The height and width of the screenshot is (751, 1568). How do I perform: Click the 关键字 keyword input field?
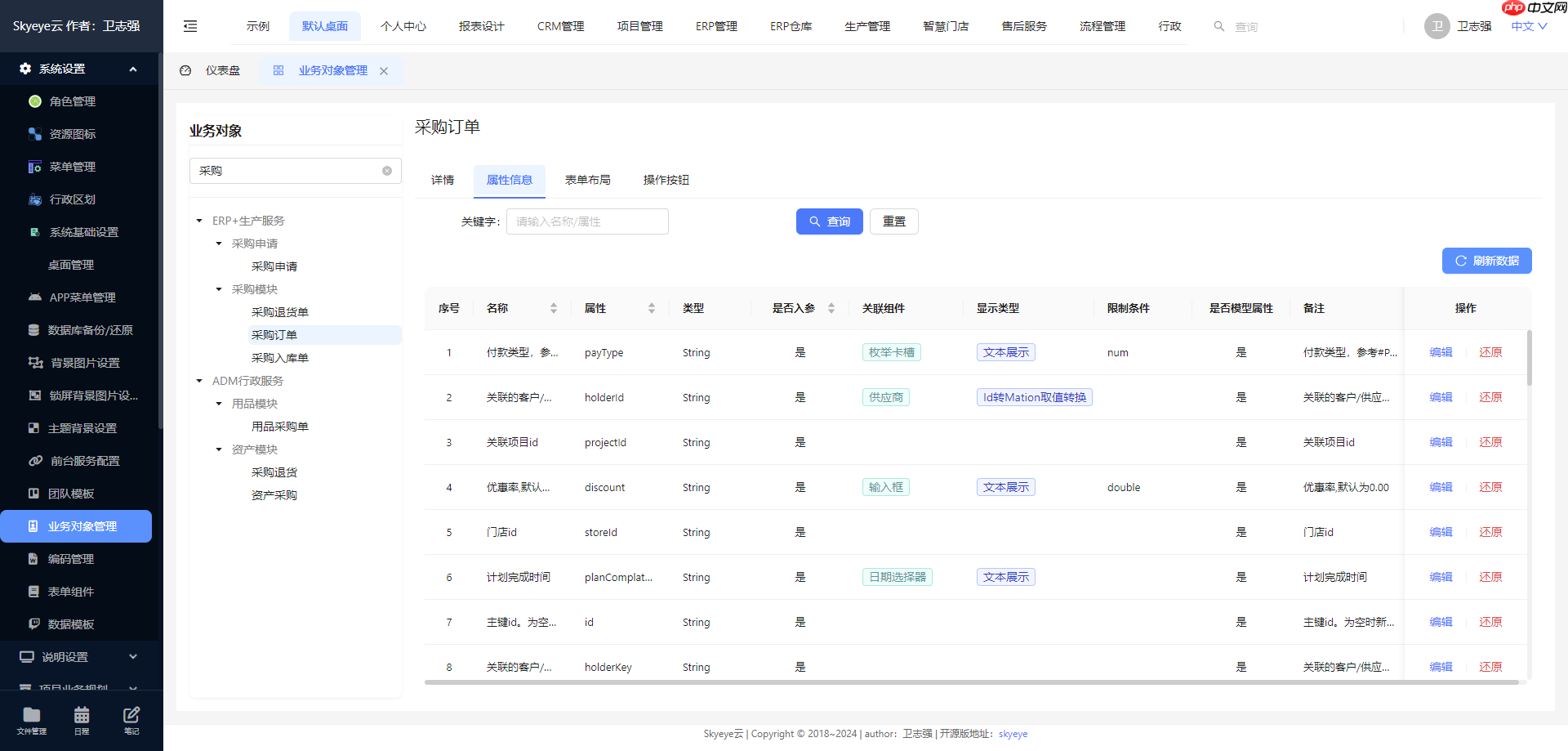tap(587, 221)
